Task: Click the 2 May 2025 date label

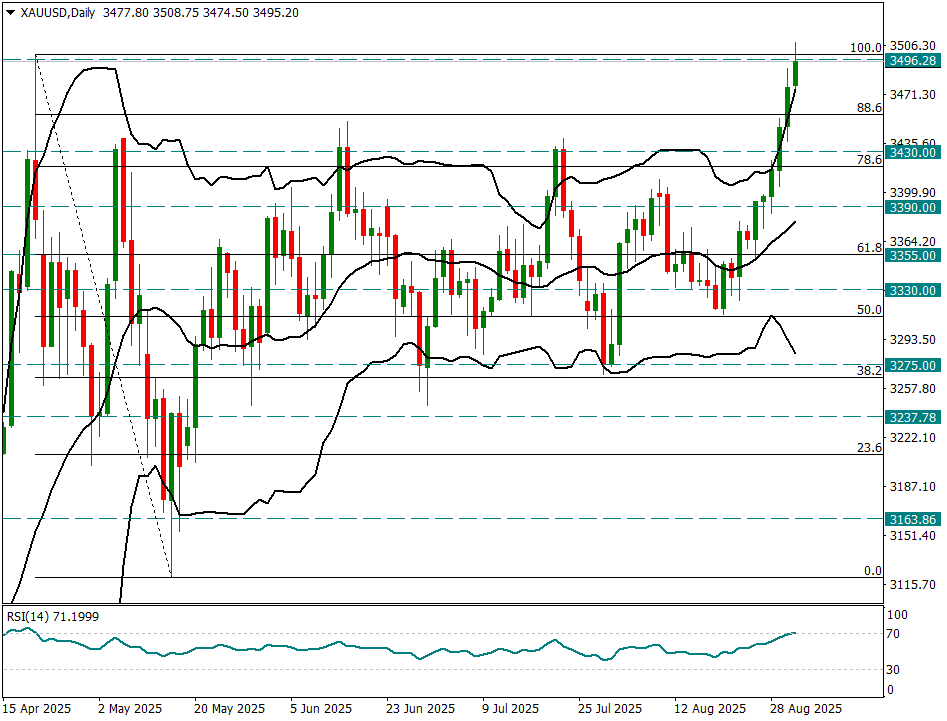Action: 130,708
